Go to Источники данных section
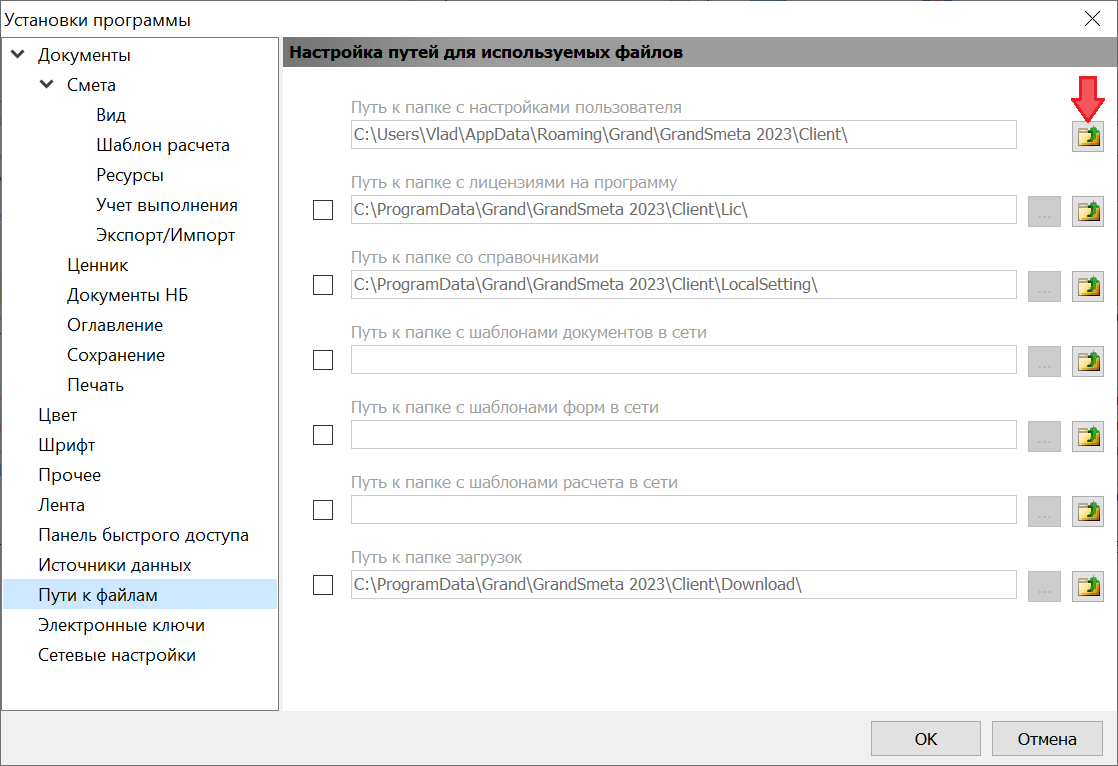Image resolution: width=1118 pixels, height=766 pixels. click(114, 565)
